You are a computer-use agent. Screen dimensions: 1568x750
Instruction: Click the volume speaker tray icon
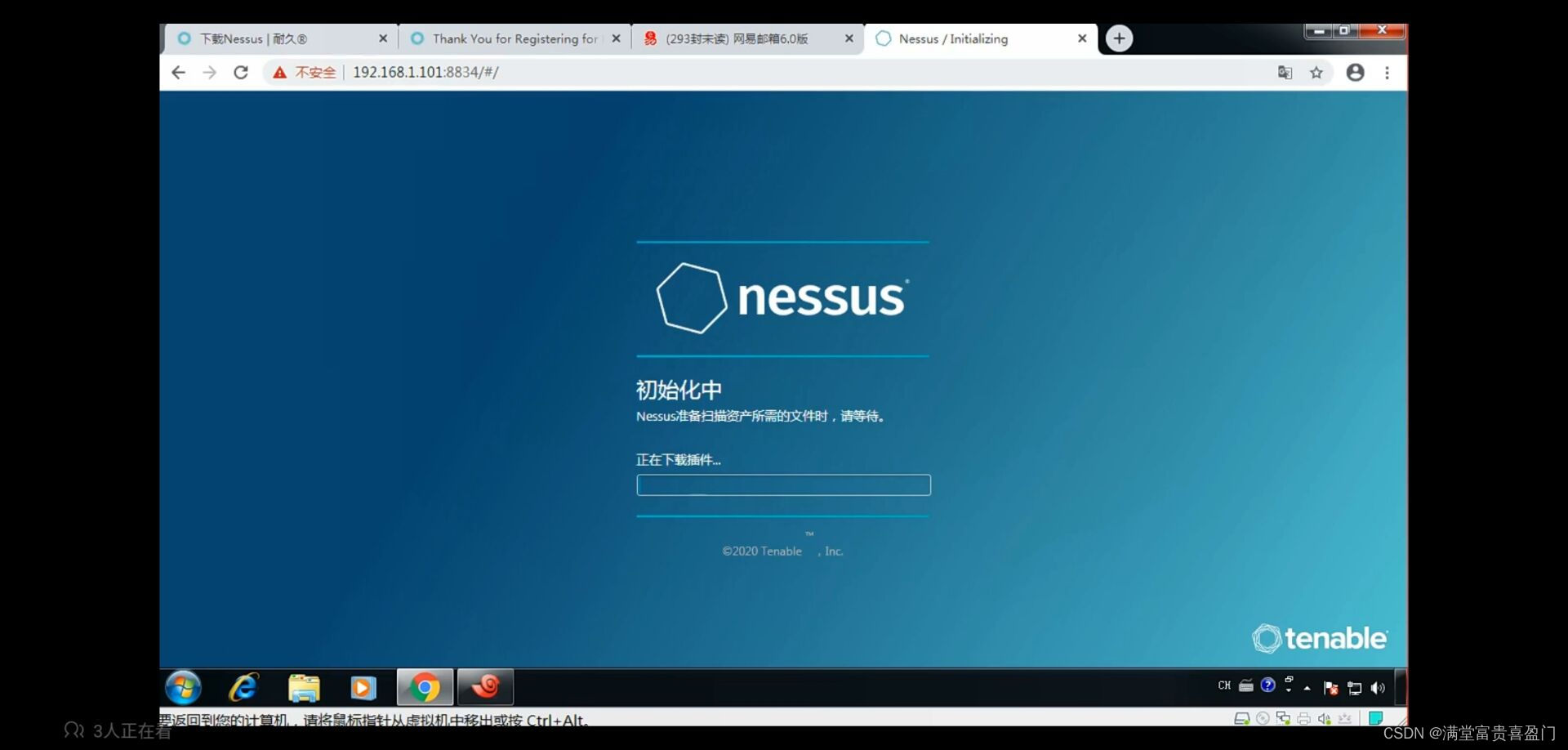tap(1379, 688)
